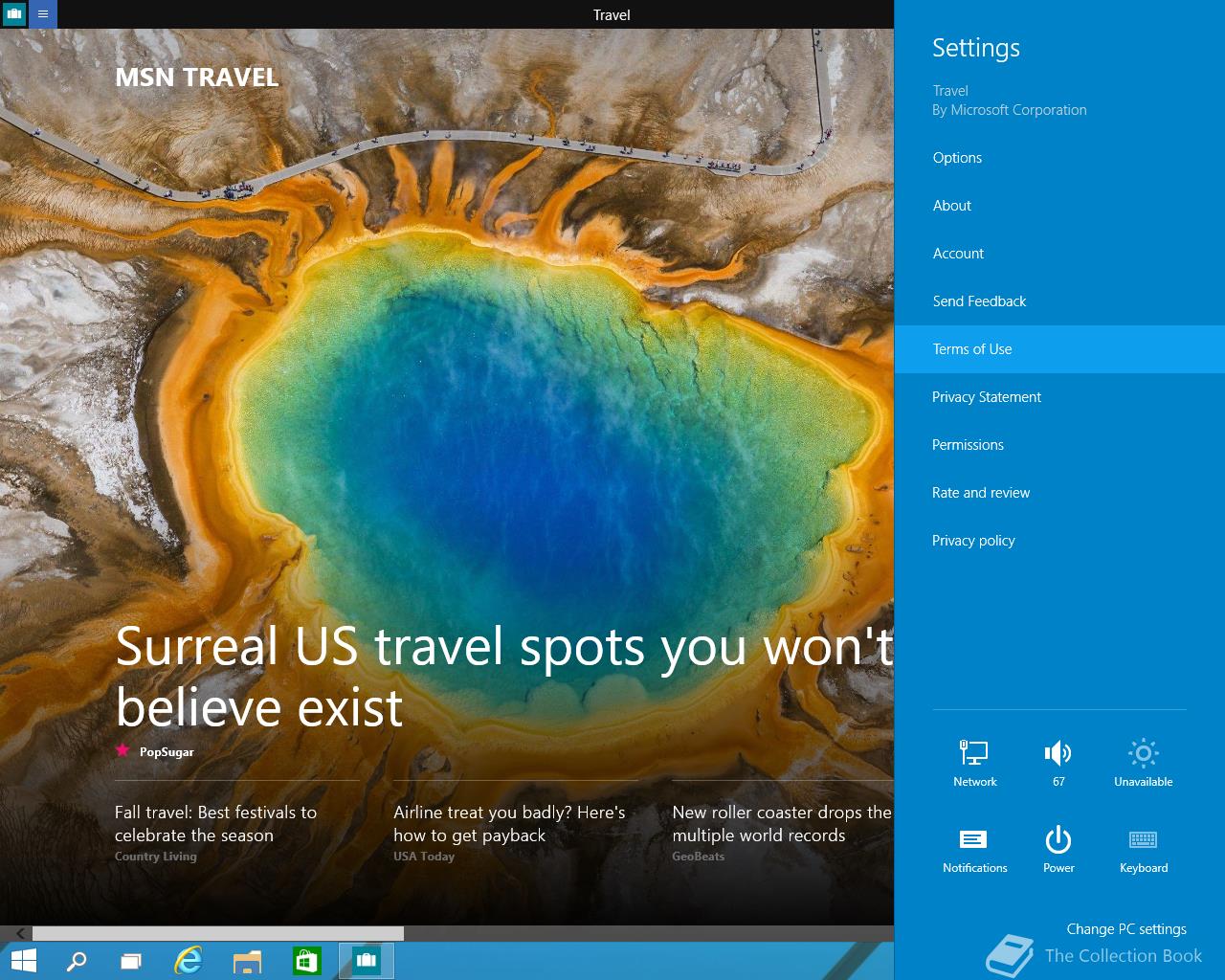Open the Store app on taskbar
This screenshot has height=980, width=1225.
click(x=306, y=961)
